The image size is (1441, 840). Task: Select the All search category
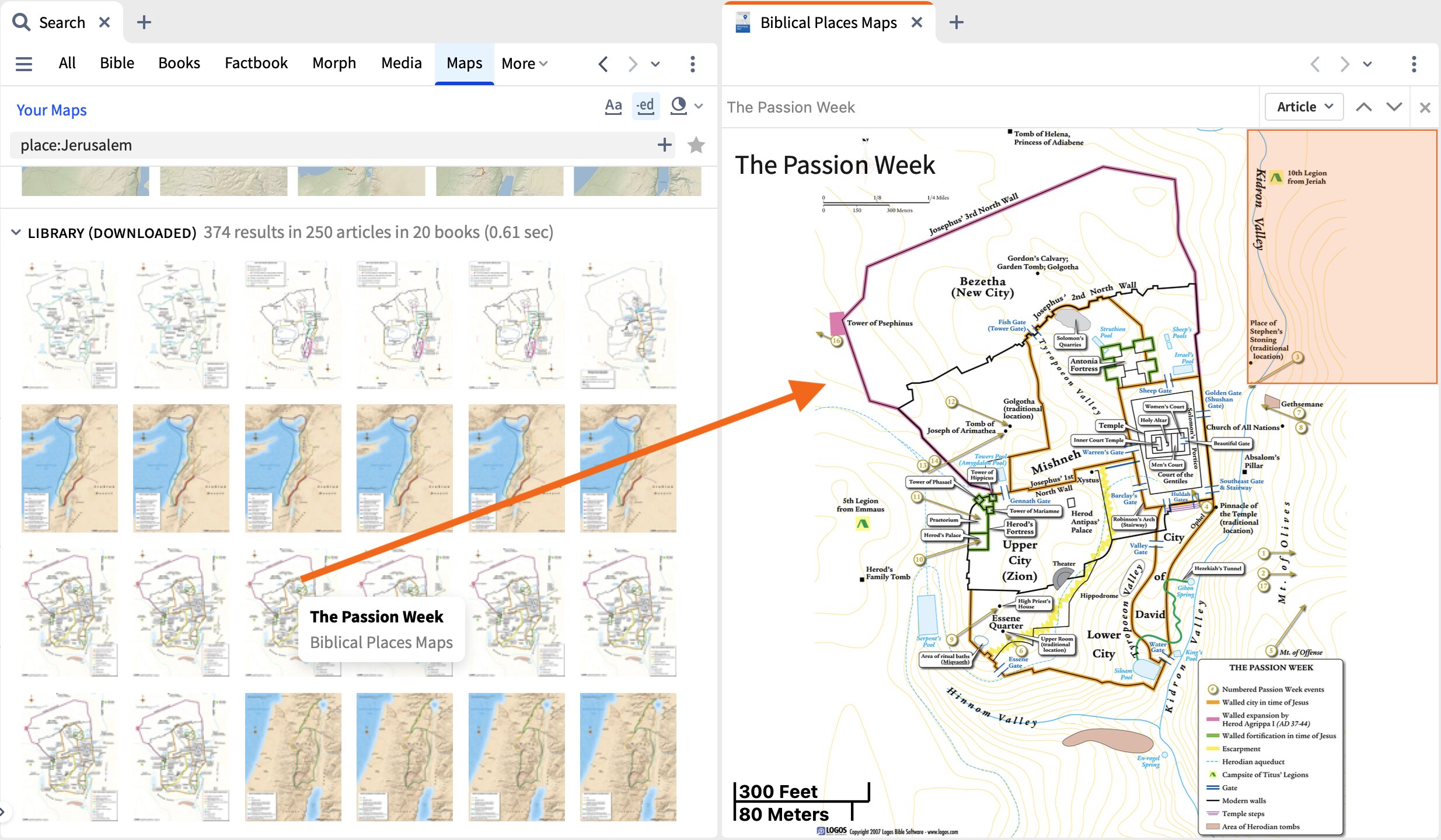tap(67, 63)
